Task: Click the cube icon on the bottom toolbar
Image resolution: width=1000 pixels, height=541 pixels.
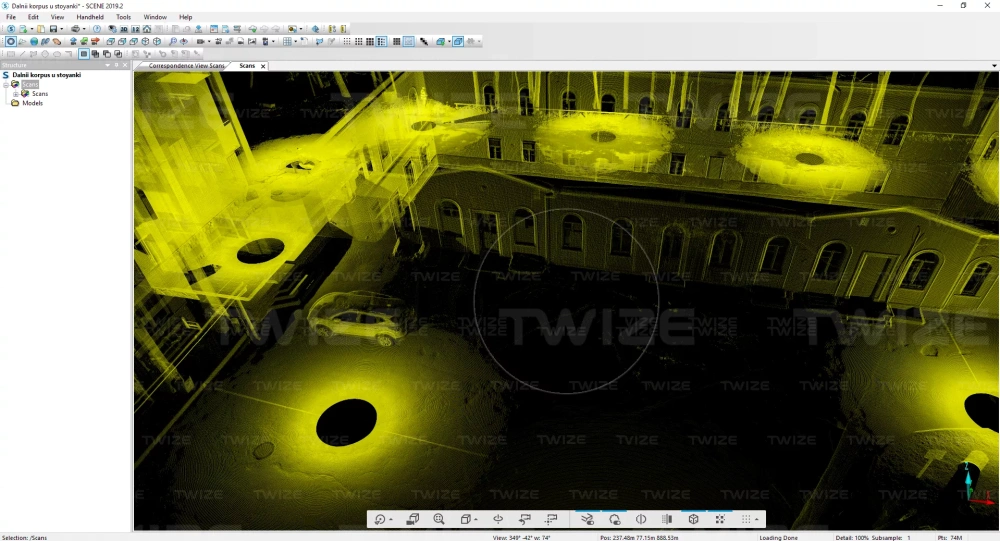Action: click(693, 520)
